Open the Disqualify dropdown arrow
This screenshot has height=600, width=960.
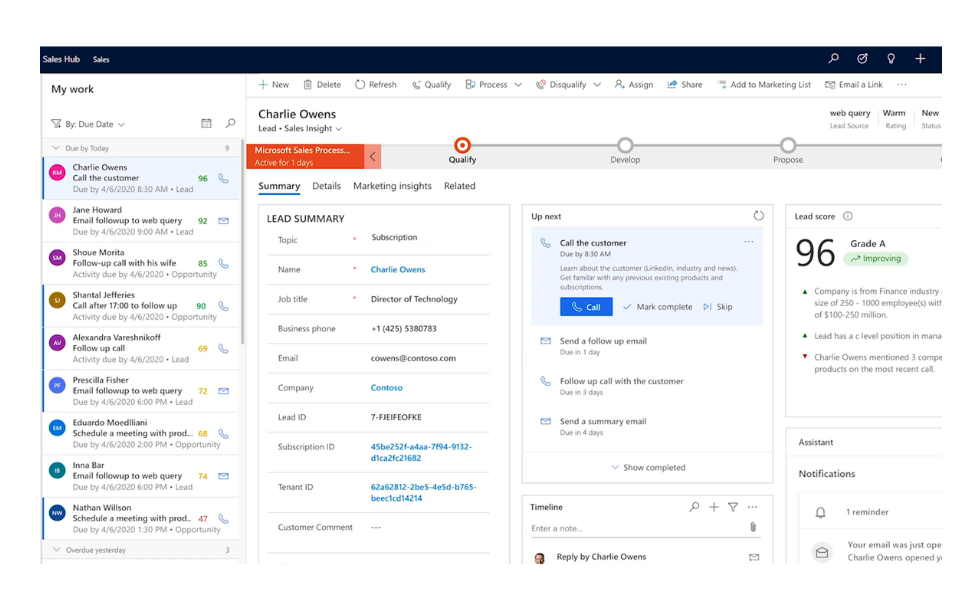[597, 84]
